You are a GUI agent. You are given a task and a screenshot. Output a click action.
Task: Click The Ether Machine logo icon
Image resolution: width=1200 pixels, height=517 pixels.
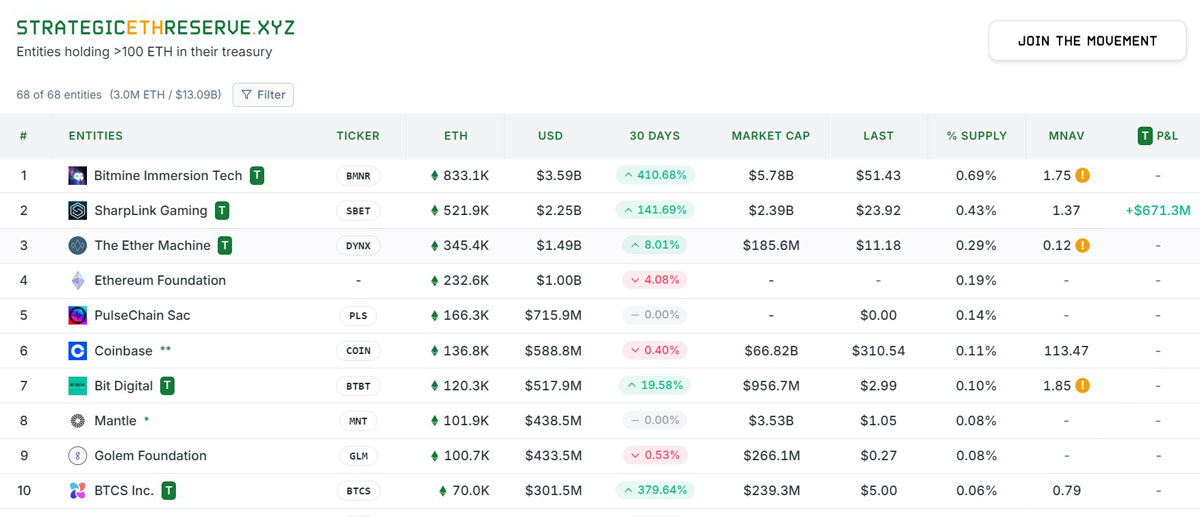point(77,246)
